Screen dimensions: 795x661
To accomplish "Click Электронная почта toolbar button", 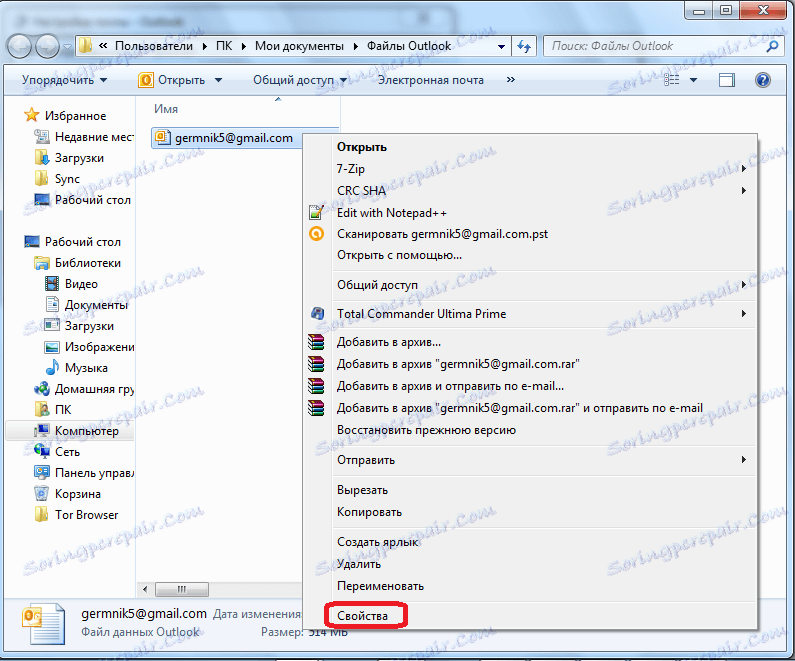I will [431, 80].
